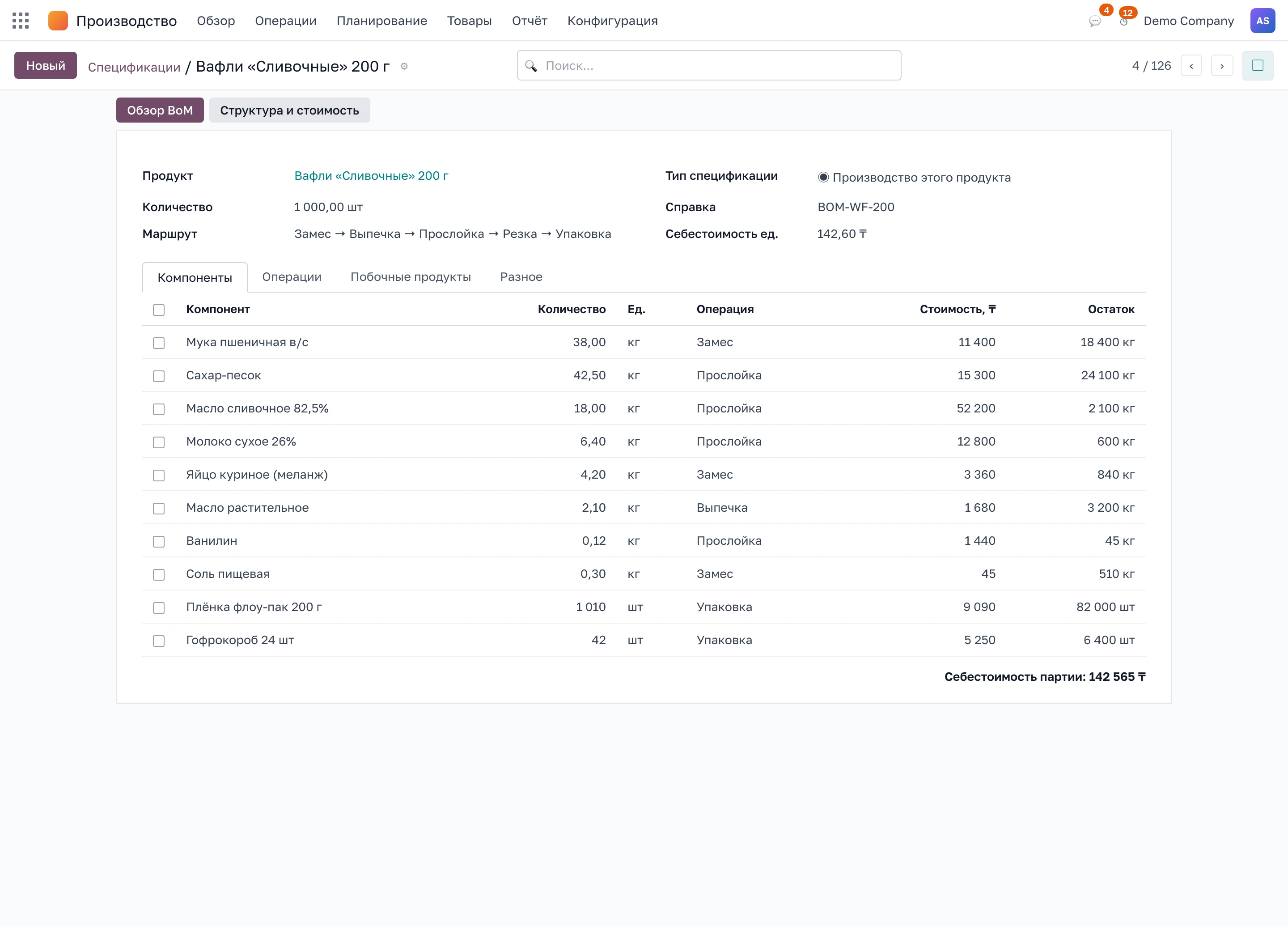Tick checkbox for Ванилин

click(158, 541)
